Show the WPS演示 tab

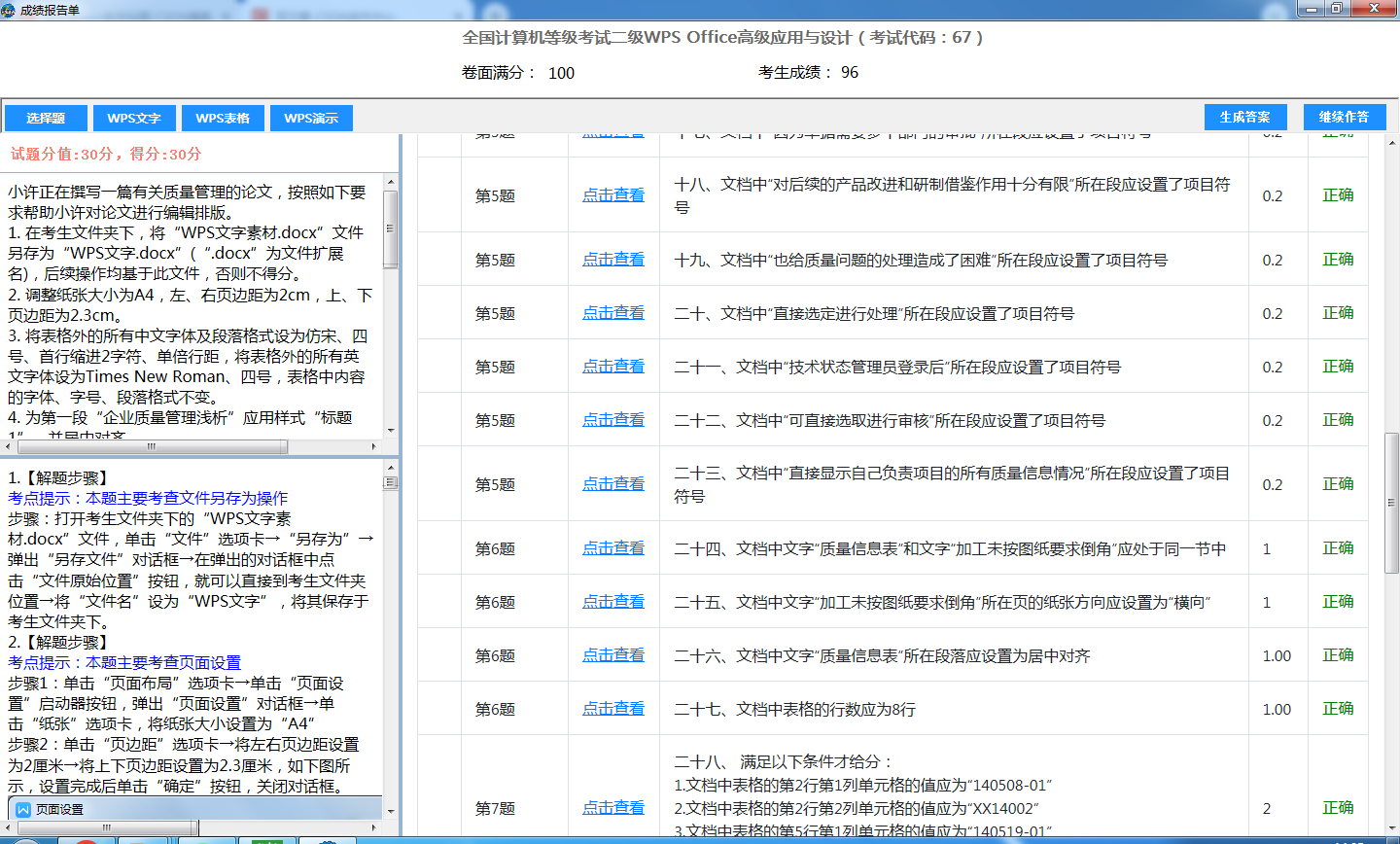tap(311, 118)
